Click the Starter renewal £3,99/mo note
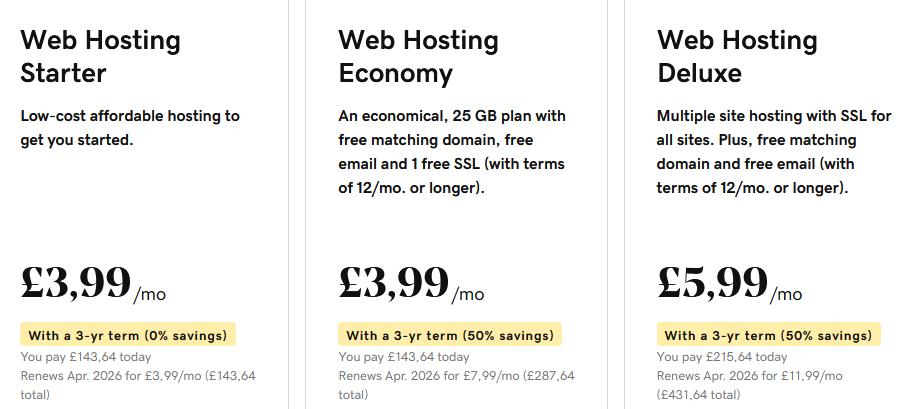The image size is (915, 409). 138,385
